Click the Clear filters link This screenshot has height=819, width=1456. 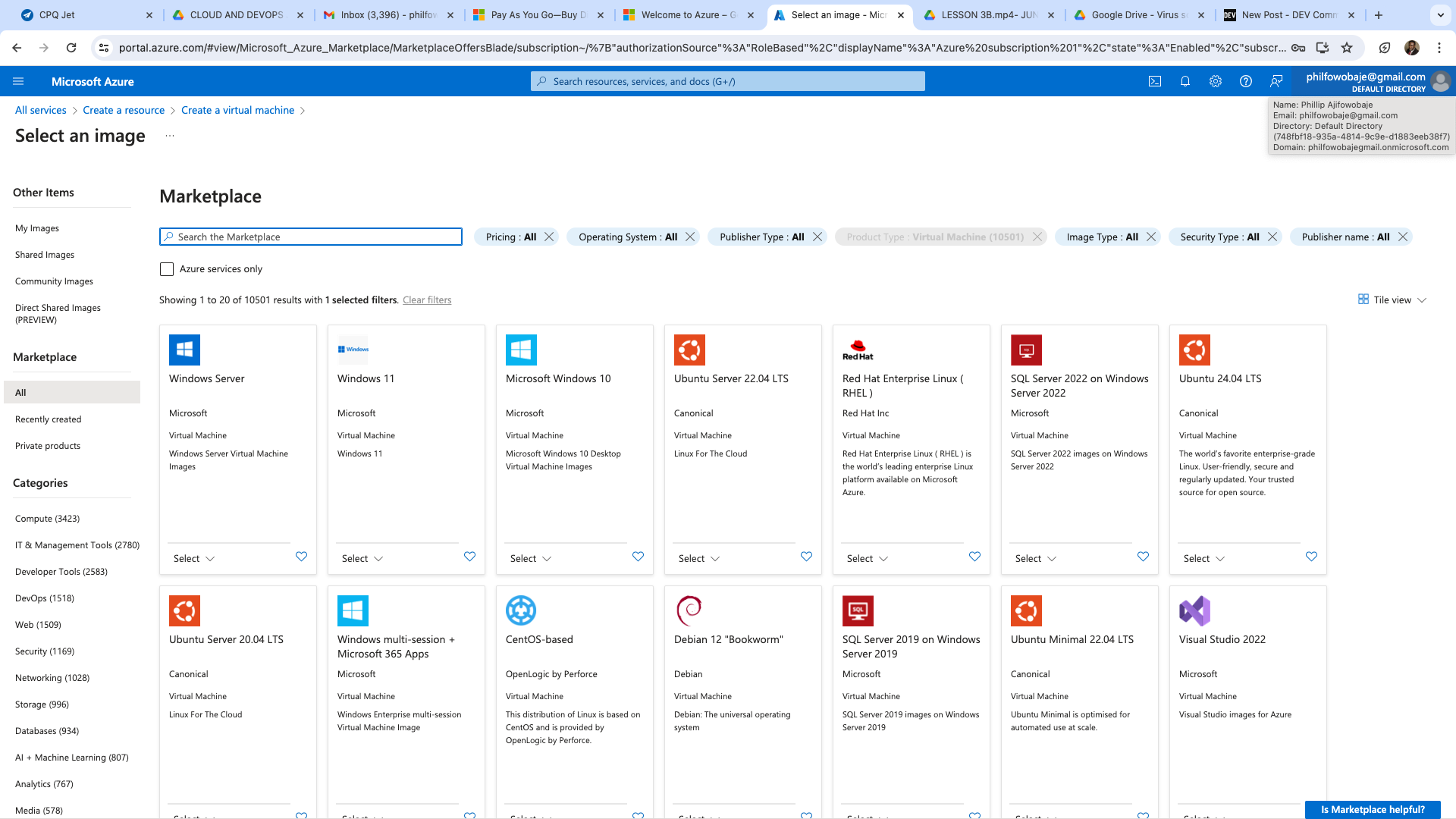[x=427, y=300]
